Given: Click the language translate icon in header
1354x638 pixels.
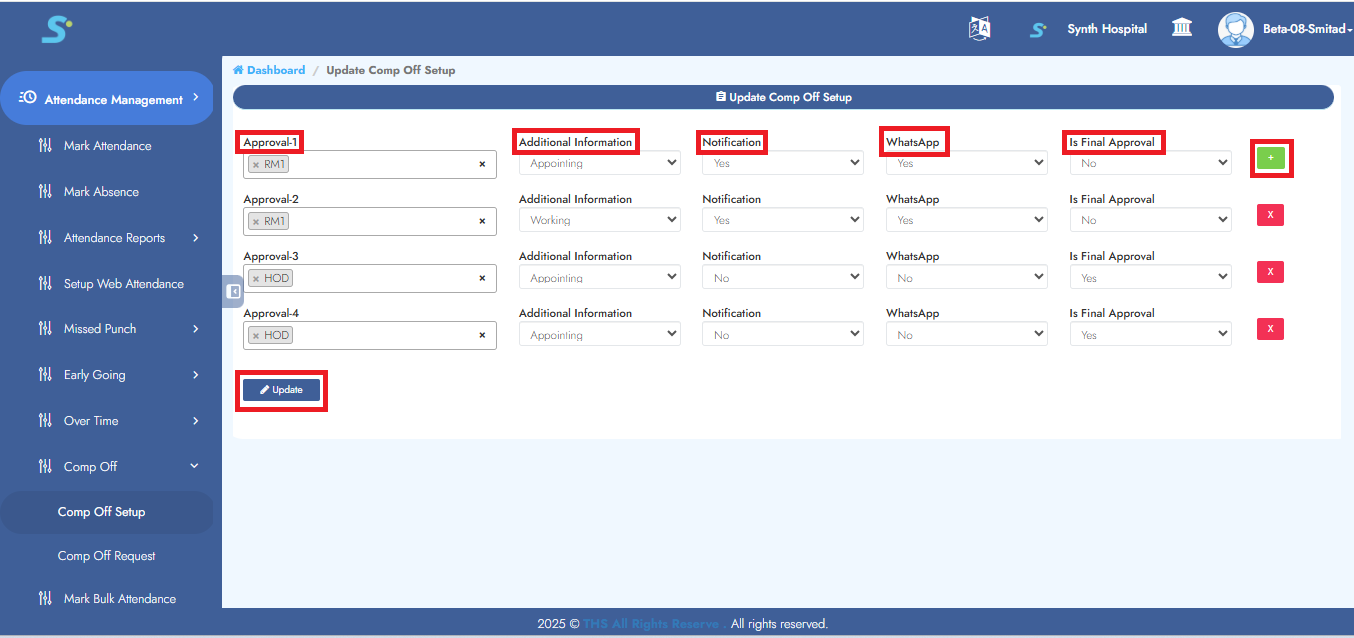Looking at the screenshot, I should (979, 29).
